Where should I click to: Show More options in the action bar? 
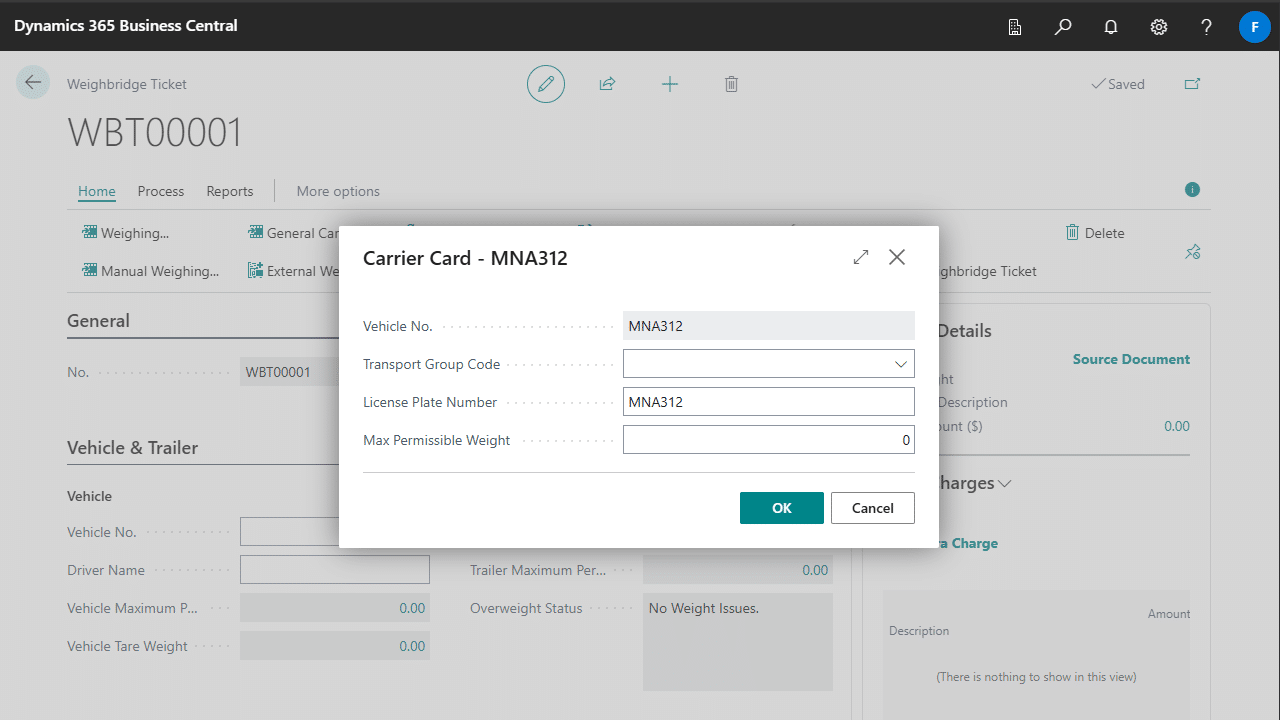(x=338, y=191)
